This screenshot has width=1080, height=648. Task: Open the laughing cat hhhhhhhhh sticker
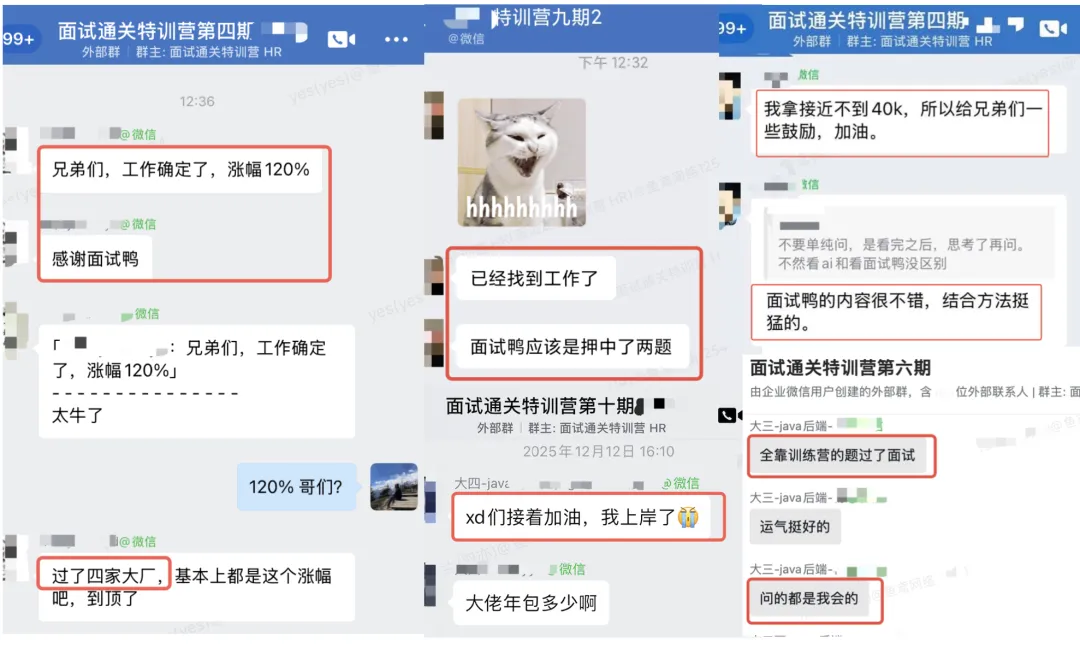pyautogui.click(x=521, y=163)
